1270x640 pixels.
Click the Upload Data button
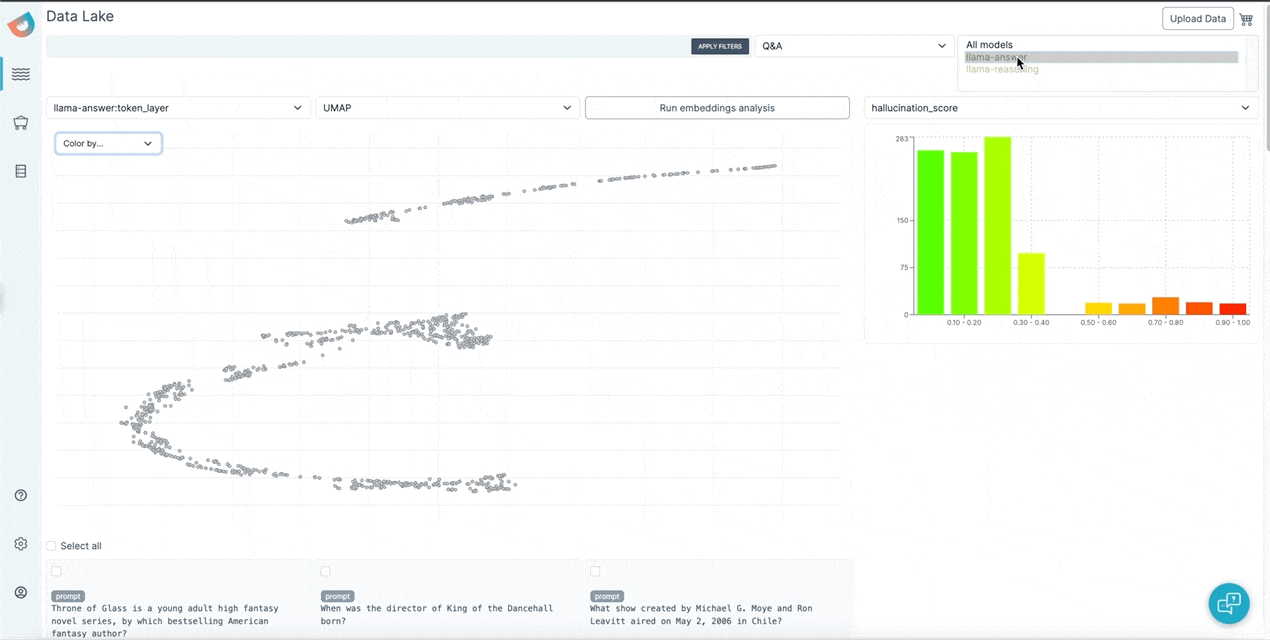pyautogui.click(x=1197, y=19)
